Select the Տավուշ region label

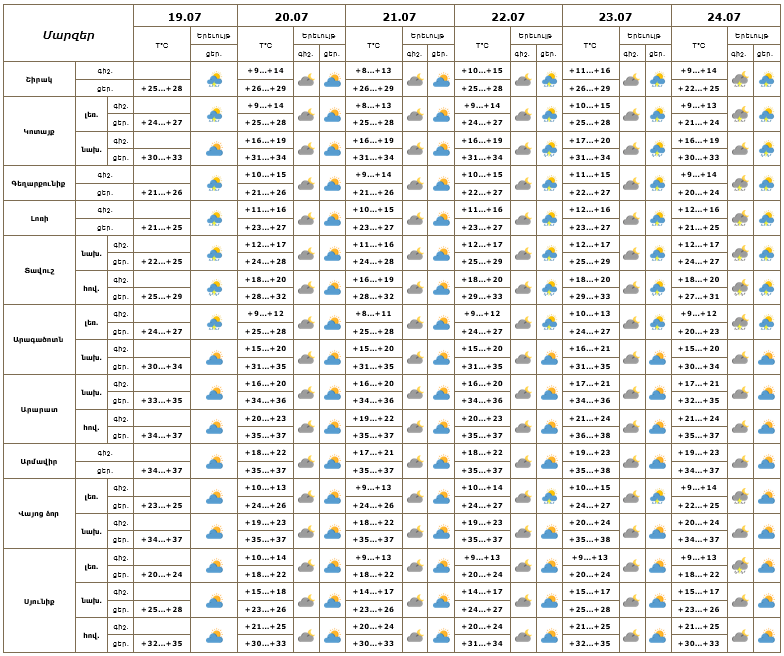pyautogui.click(x=39, y=270)
